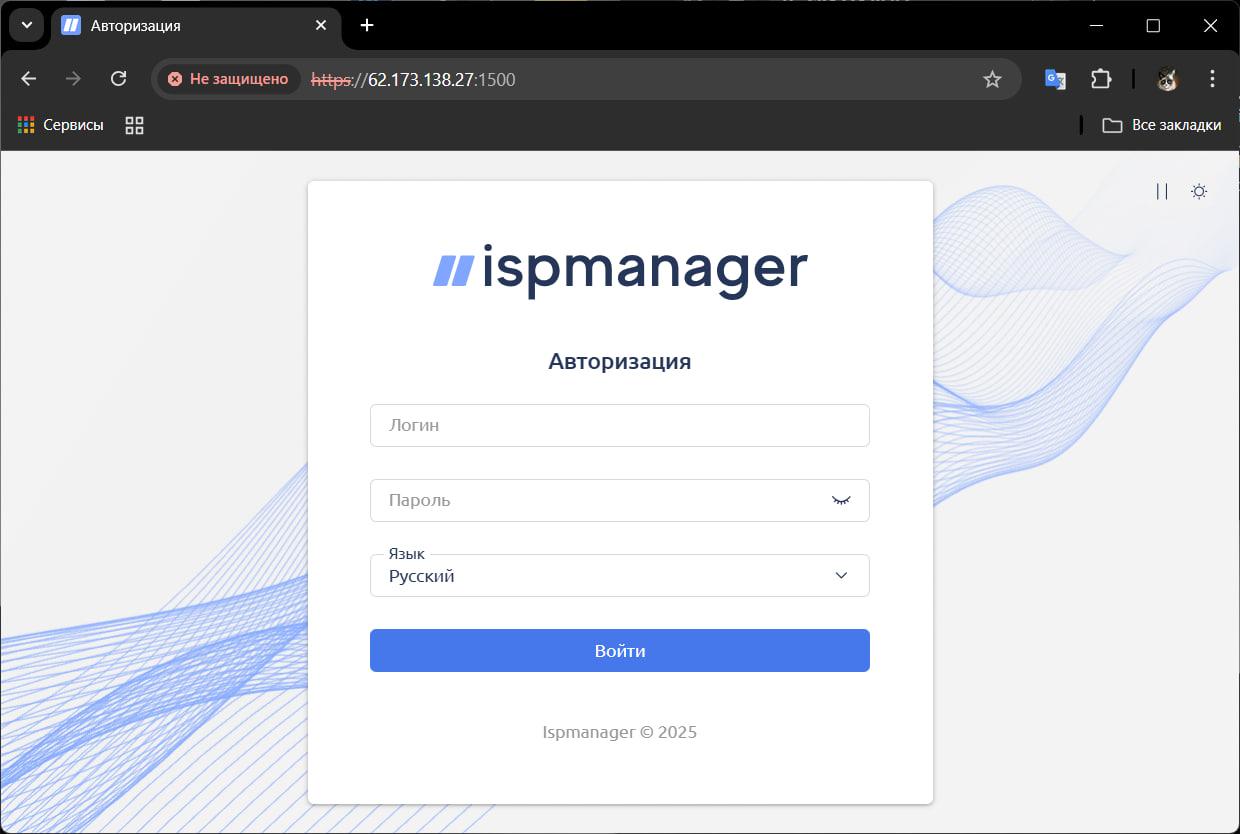Click the ispmanager logo
Screen dimensions: 1240x834
(620, 267)
